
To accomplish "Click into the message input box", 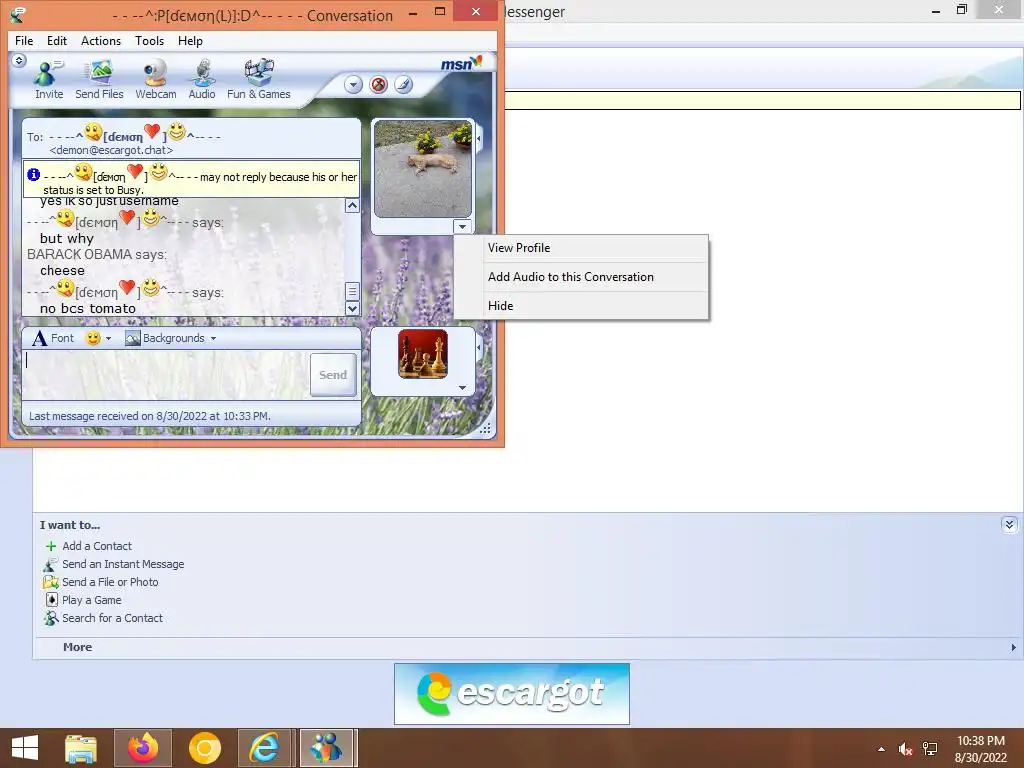I will click(x=166, y=375).
